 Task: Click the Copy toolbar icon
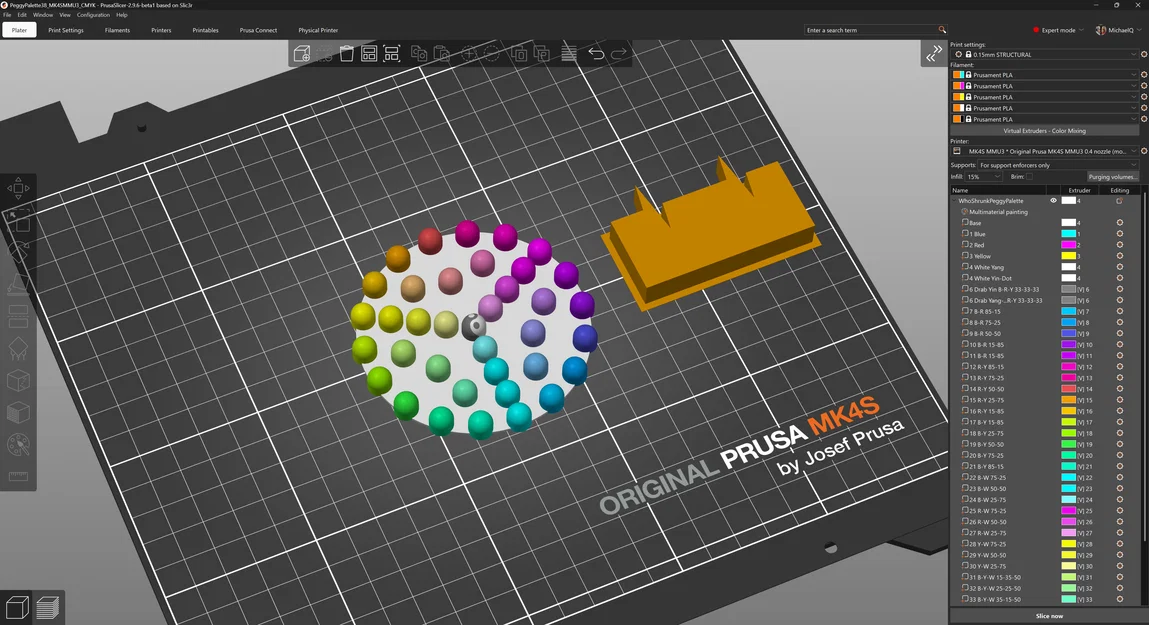[x=418, y=53]
